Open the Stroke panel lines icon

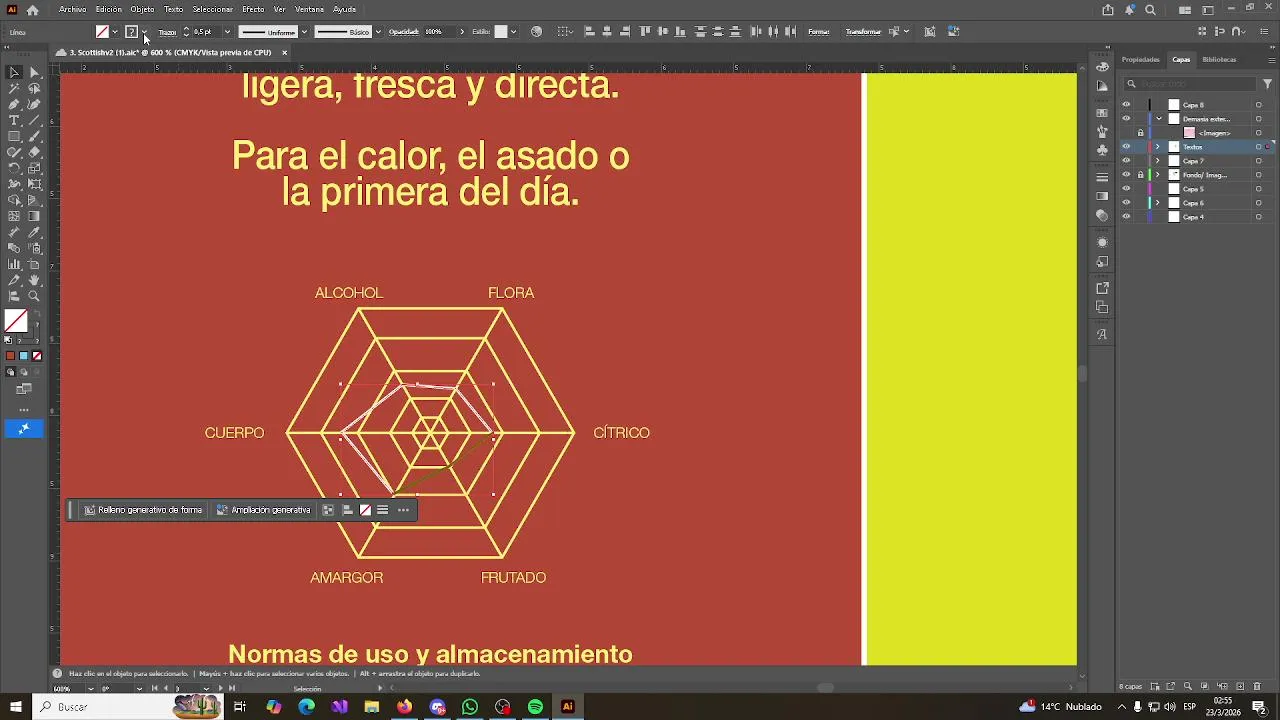(x=1102, y=178)
